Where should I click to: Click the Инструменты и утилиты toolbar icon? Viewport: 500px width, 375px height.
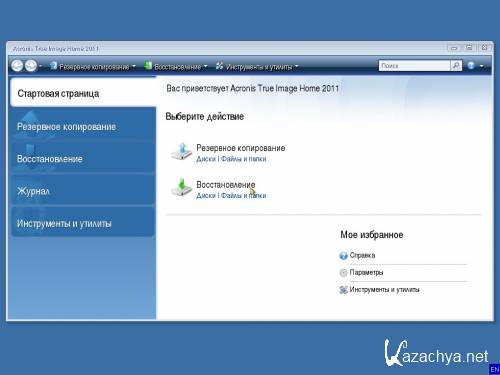tap(219, 66)
